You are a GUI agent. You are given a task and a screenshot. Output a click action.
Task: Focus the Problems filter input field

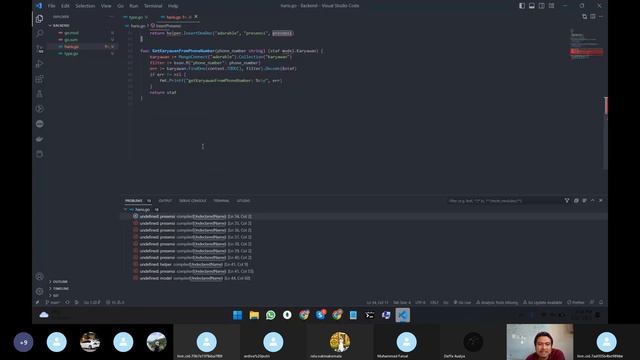click(504, 201)
